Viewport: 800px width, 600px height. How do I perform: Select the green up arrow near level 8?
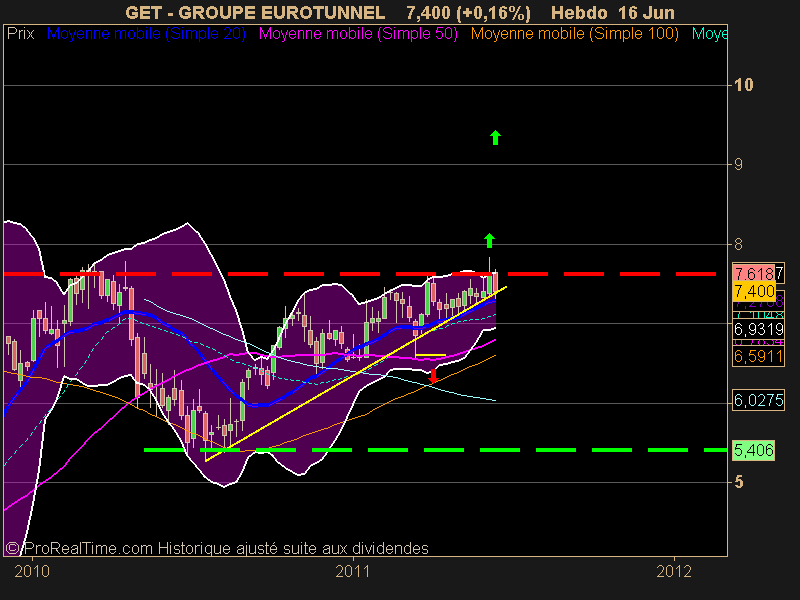tap(489, 240)
